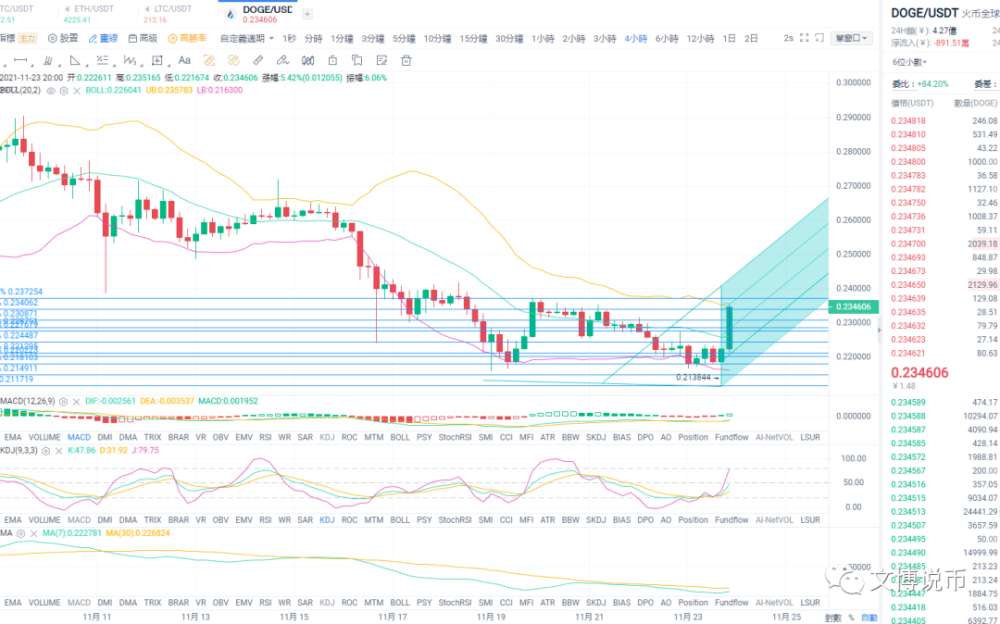Delete drawings with the trash icon
Viewport: 1000px width, 624px height.
point(406,61)
